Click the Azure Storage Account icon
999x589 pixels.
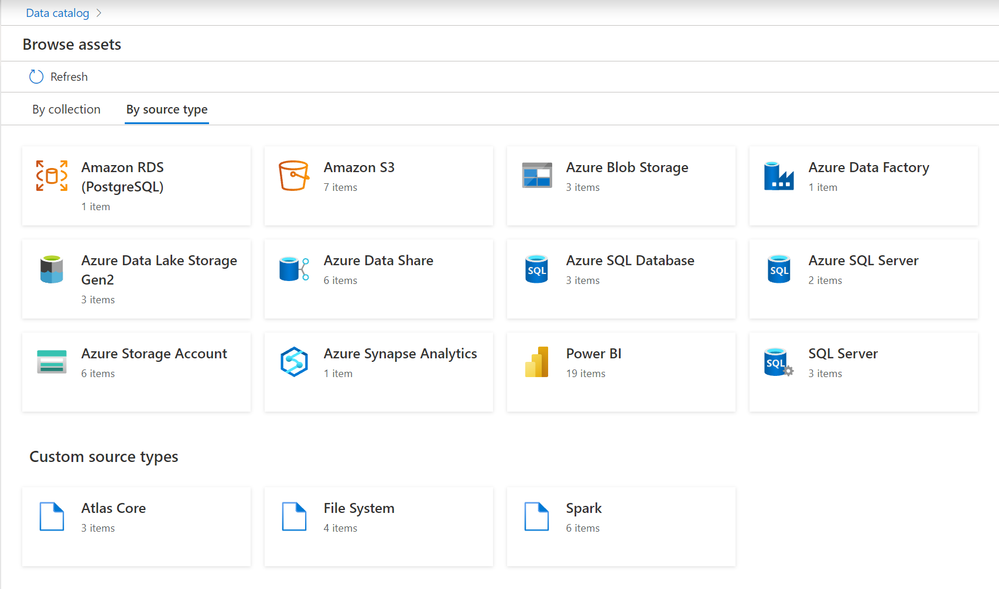coord(52,362)
